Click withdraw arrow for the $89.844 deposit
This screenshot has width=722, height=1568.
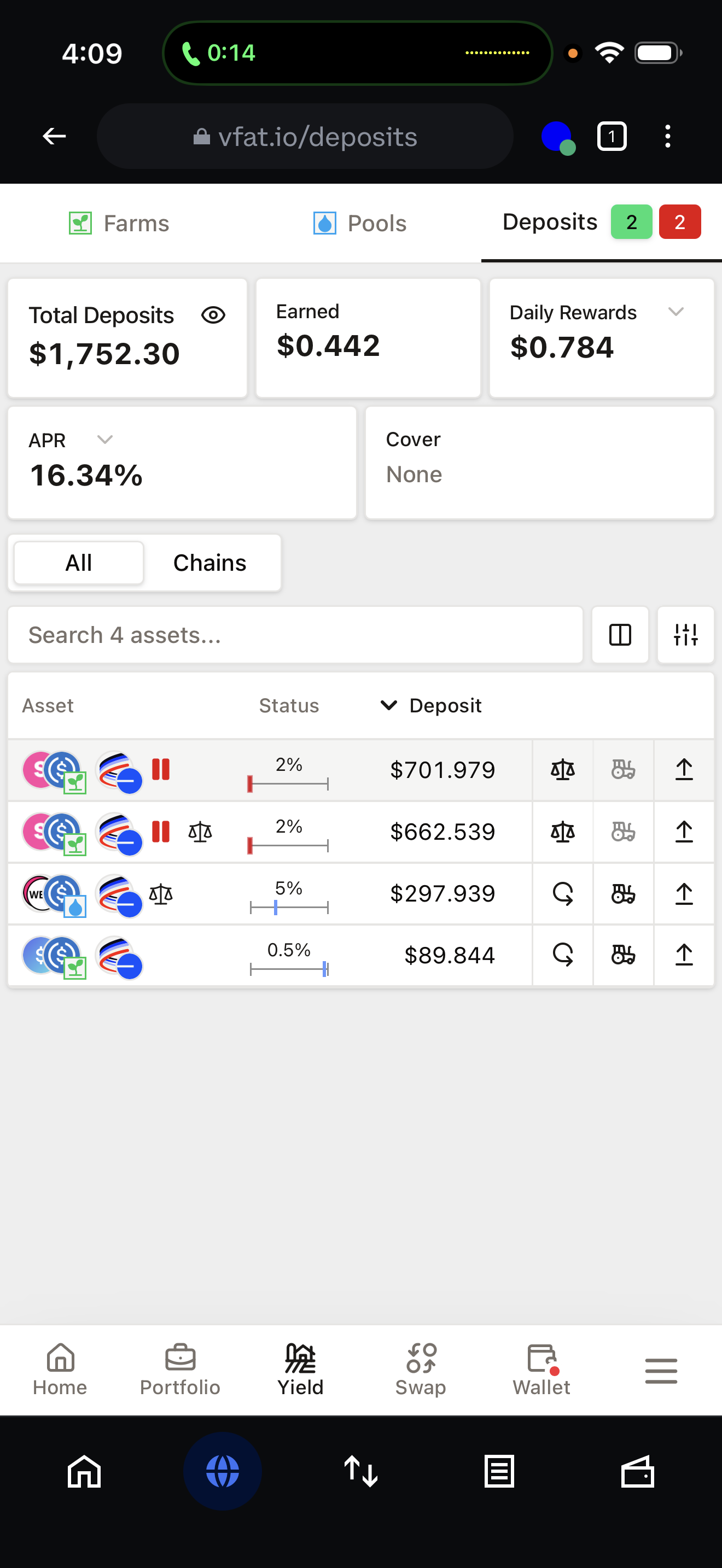(x=684, y=955)
